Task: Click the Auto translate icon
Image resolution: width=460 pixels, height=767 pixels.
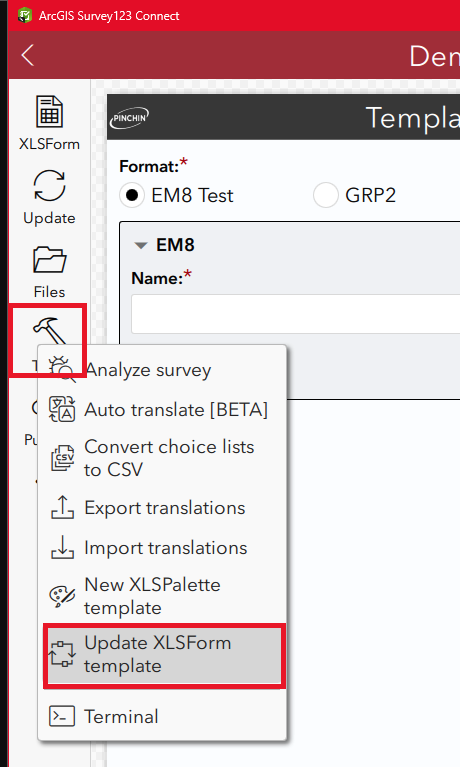Action: coord(62,409)
